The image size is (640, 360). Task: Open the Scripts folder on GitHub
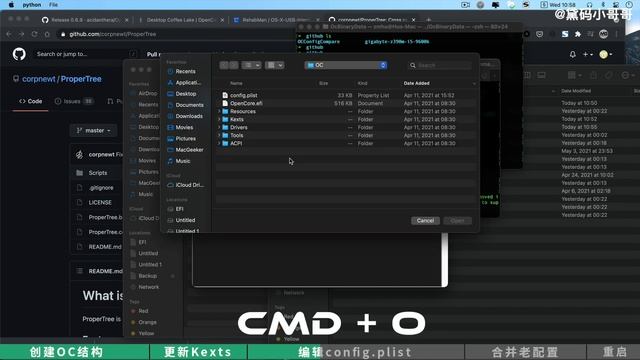click(98, 173)
